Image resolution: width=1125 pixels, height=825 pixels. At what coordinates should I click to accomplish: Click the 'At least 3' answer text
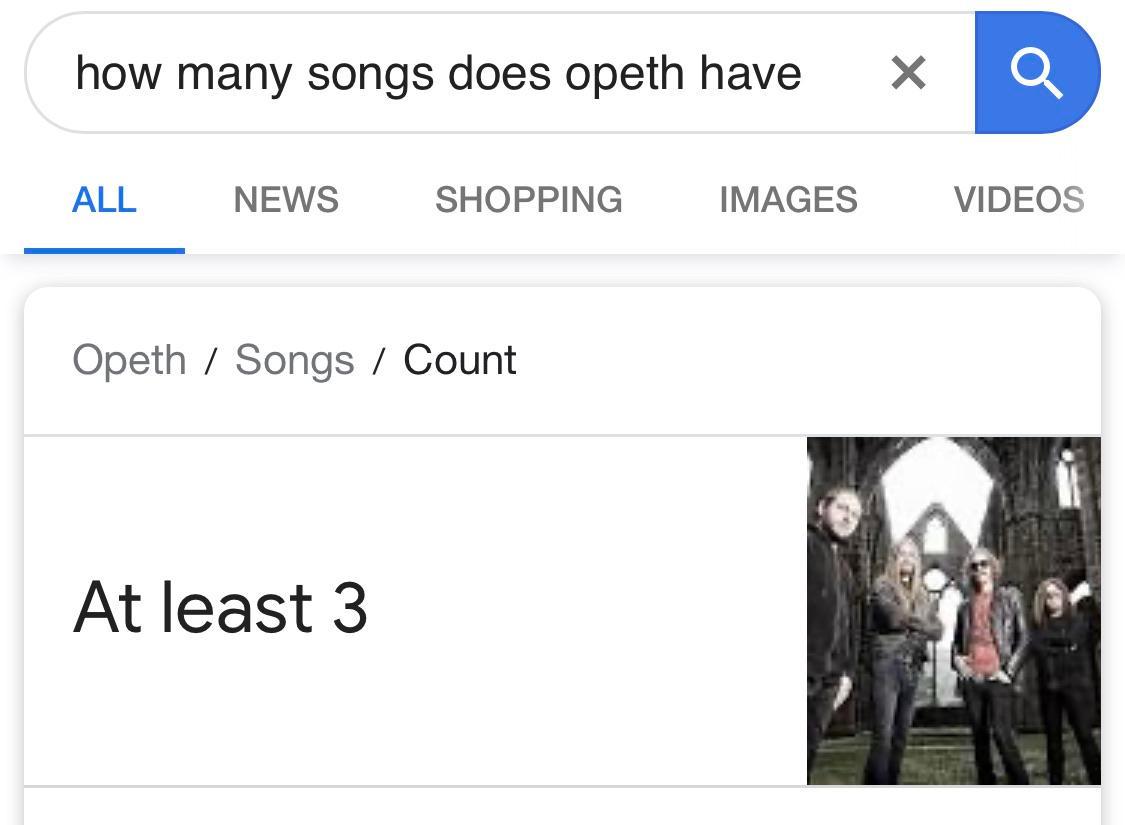222,607
